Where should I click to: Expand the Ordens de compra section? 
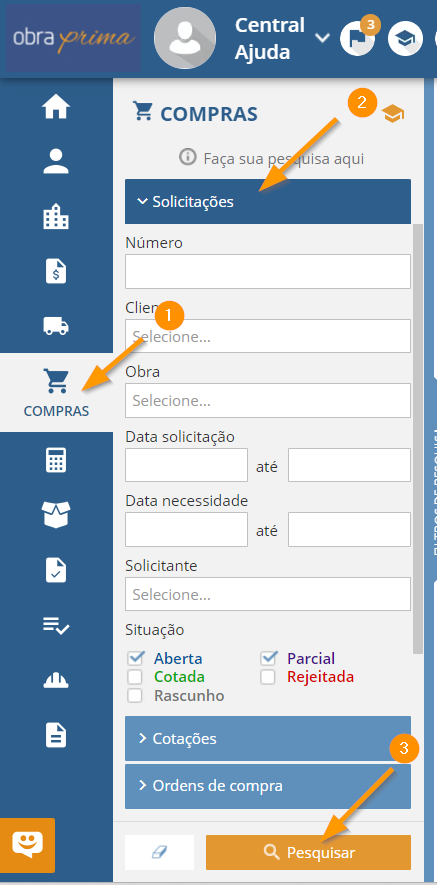[268, 786]
